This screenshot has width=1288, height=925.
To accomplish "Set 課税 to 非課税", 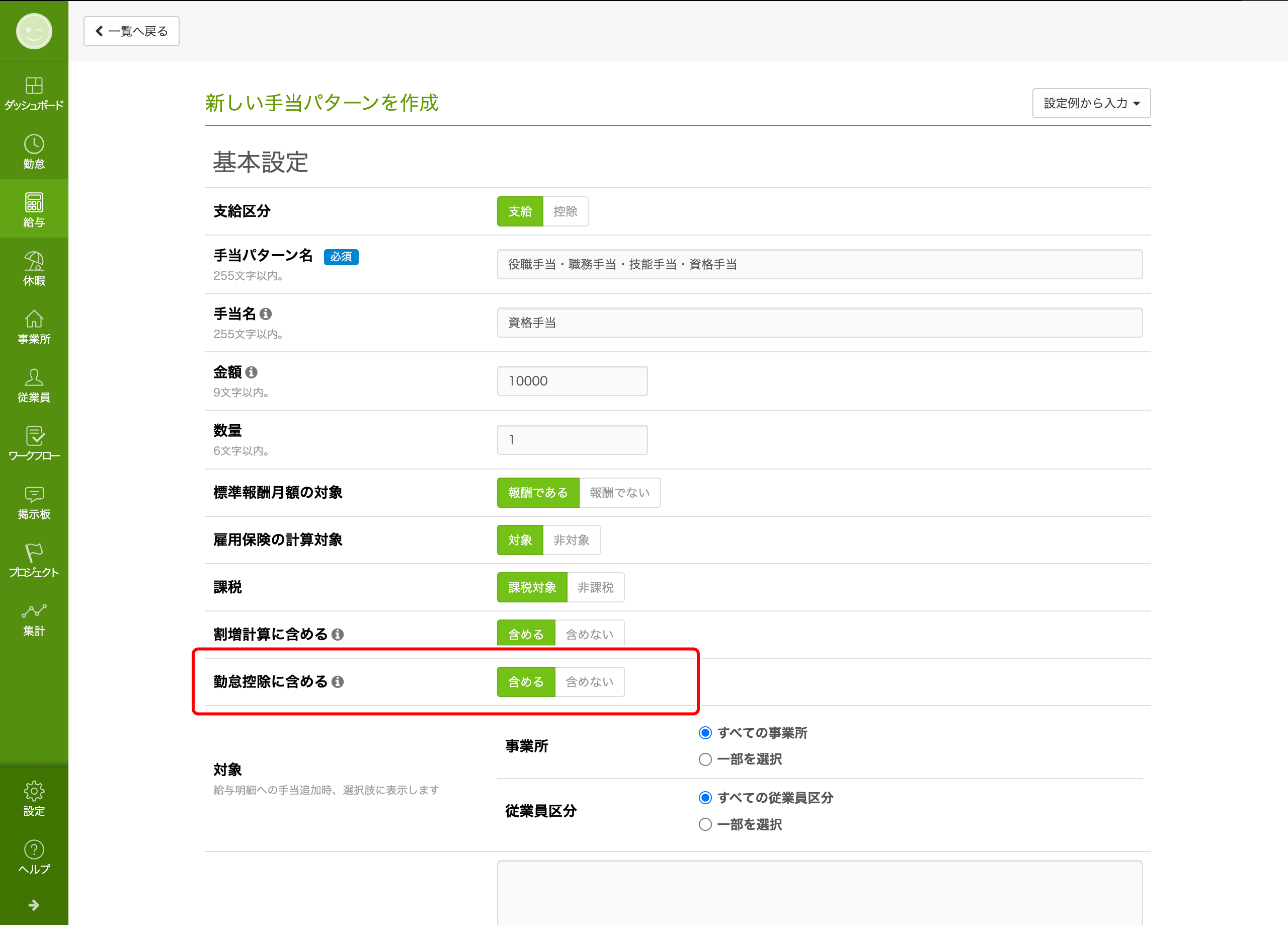I will coord(595,587).
